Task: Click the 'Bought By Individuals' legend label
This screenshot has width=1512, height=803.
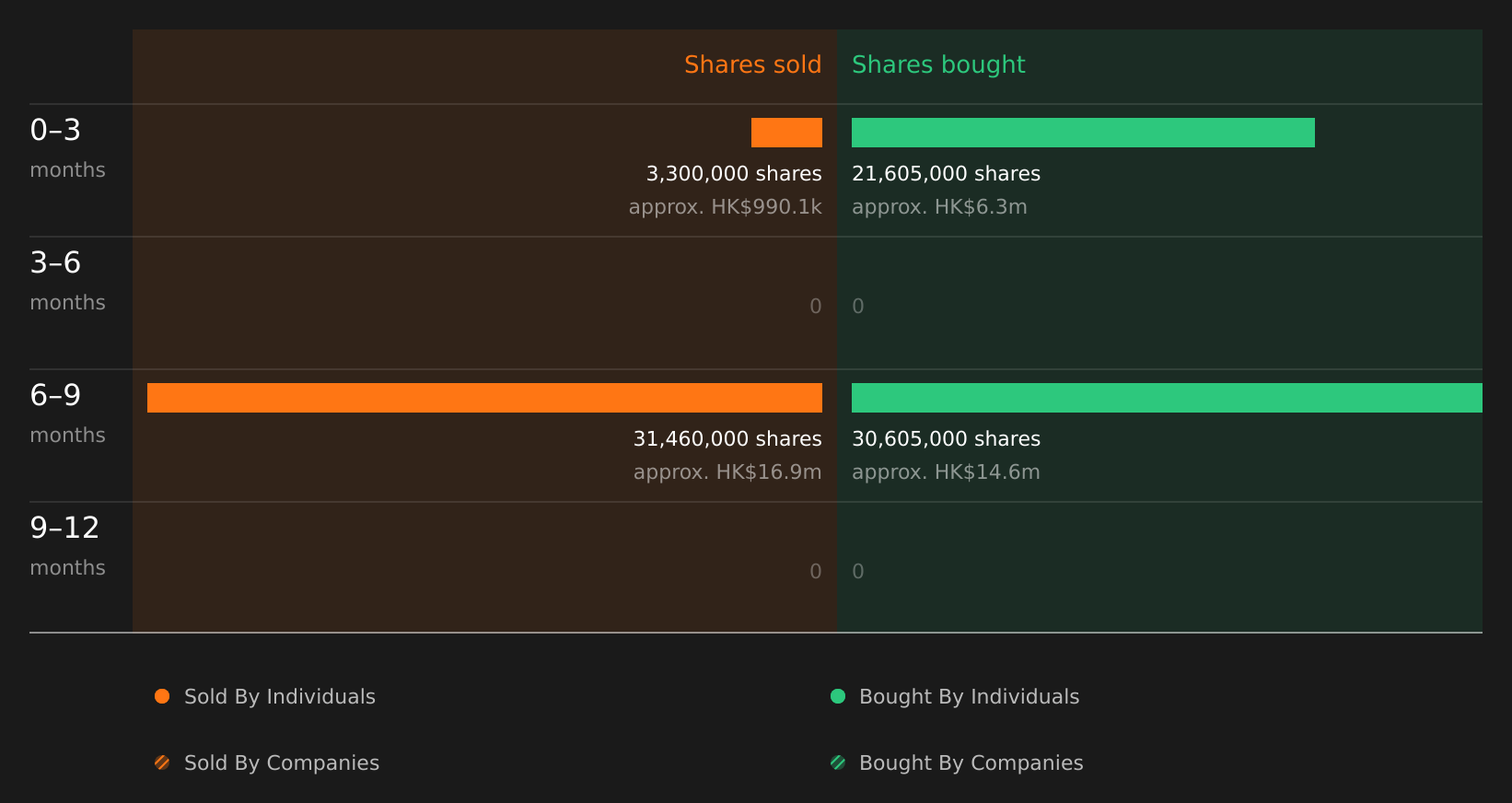Action: coord(969,697)
